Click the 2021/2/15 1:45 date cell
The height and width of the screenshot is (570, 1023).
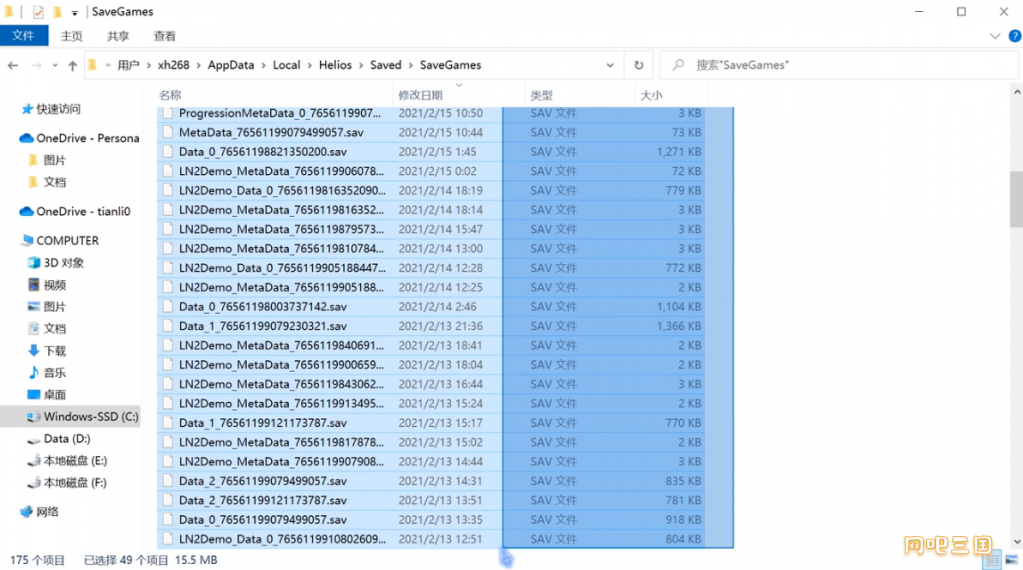[x=437, y=152]
